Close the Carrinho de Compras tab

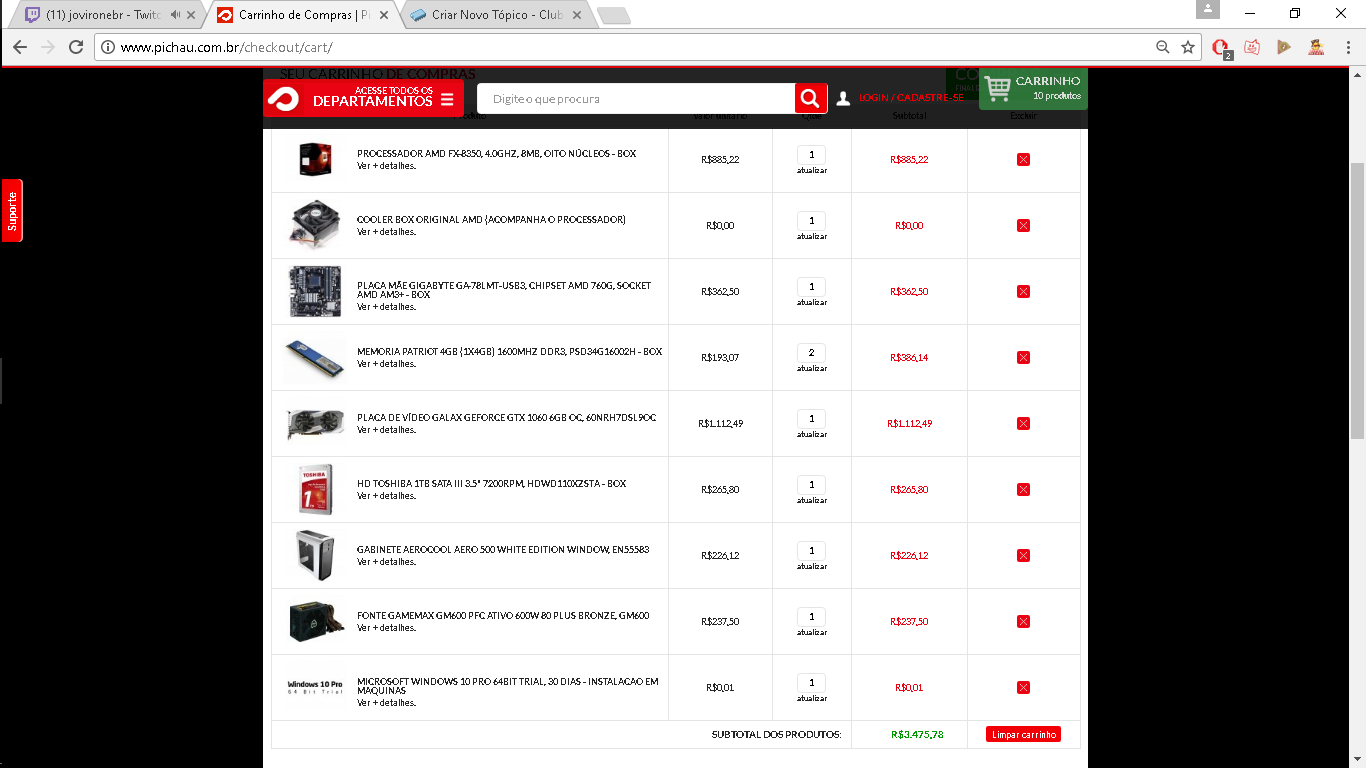click(x=384, y=15)
